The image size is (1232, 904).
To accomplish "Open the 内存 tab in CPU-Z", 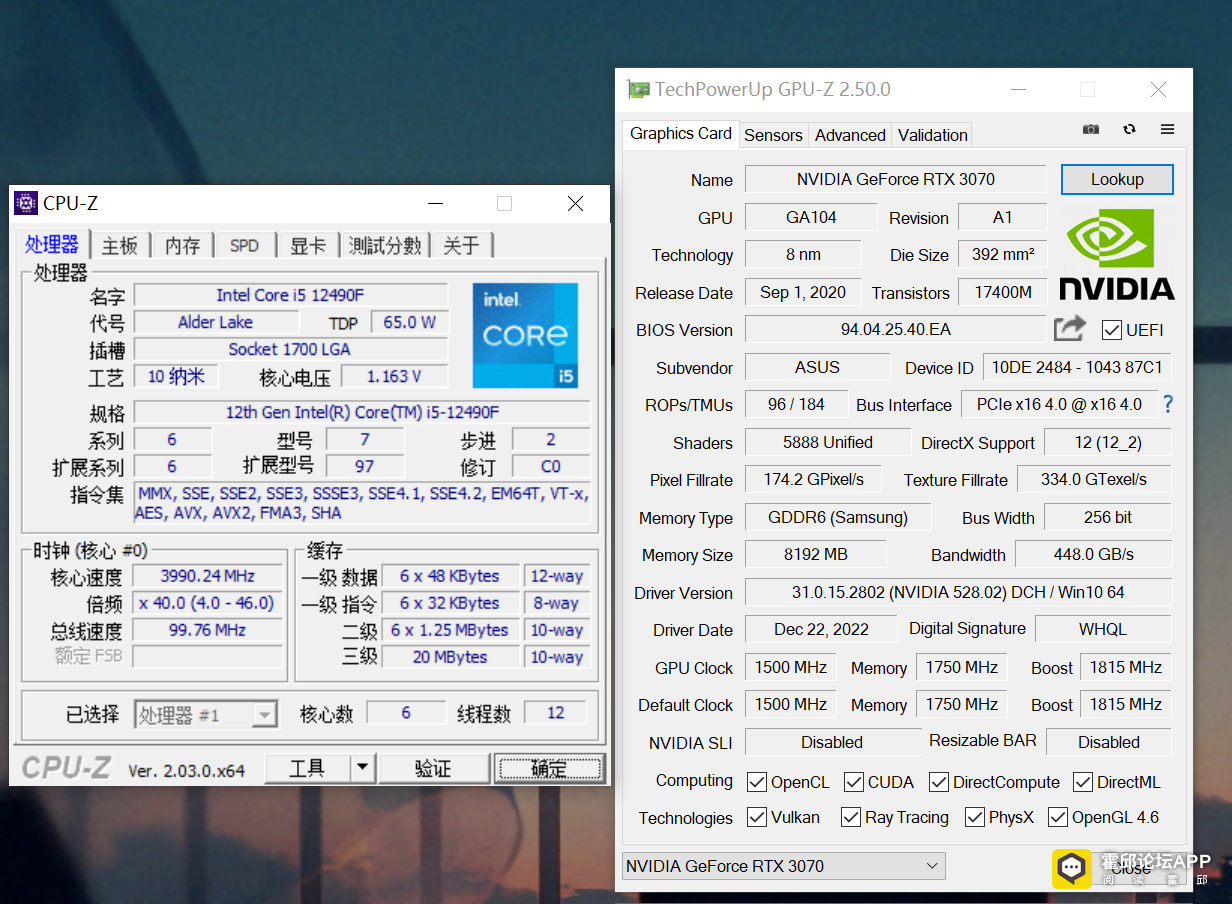I will [x=183, y=246].
